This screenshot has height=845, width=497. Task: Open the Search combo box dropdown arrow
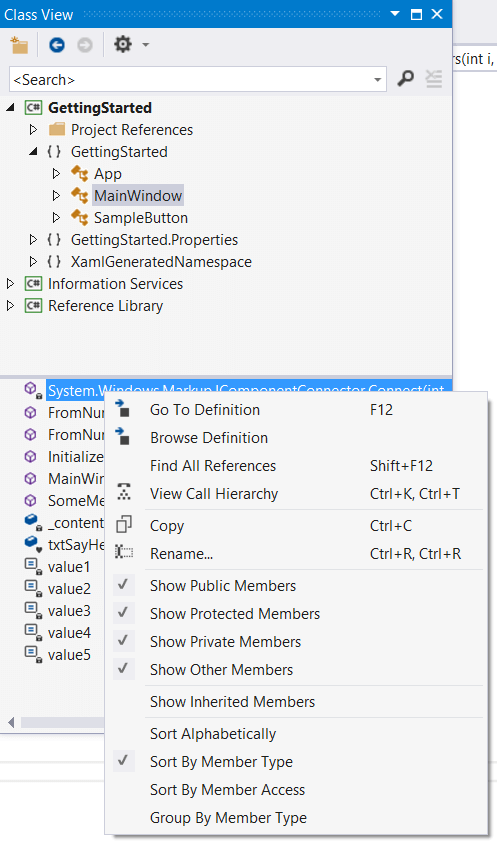tap(377, 80)
